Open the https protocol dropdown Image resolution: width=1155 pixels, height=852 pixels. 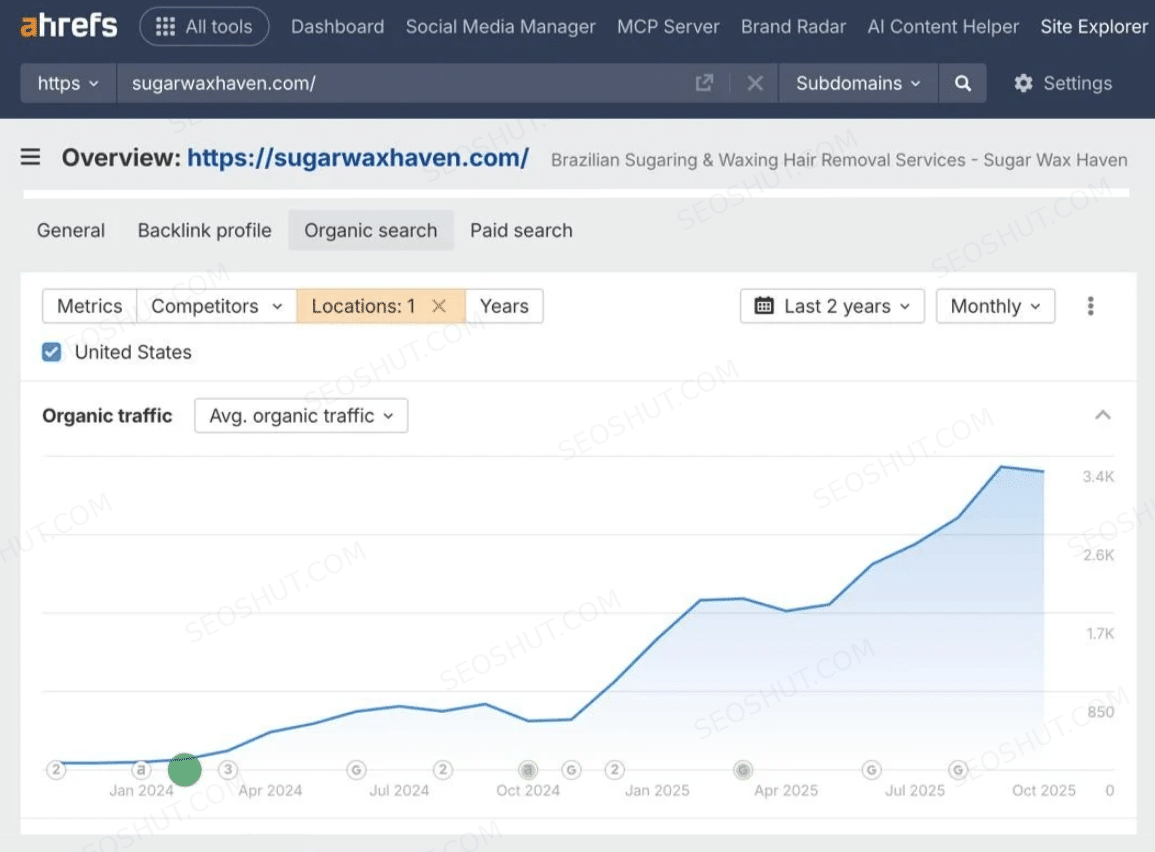click(68, 83)
